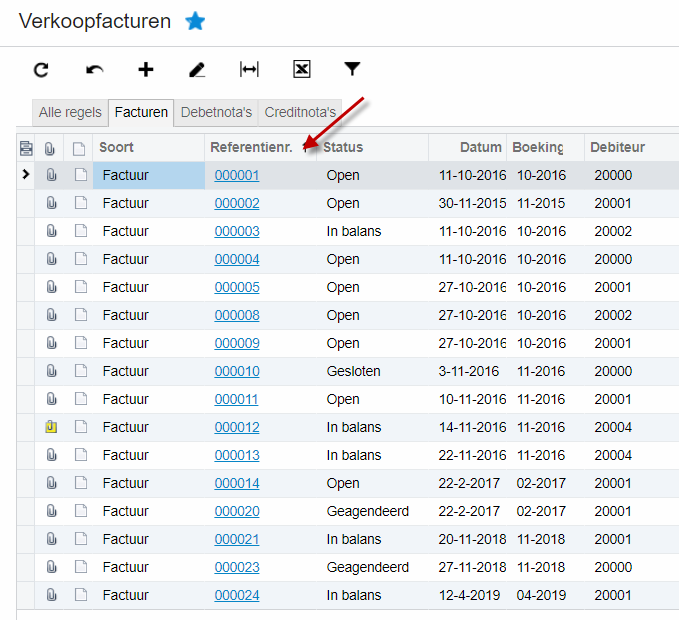Add a new record with plus icon
679x620 pixels.
(x=146, y=69)
